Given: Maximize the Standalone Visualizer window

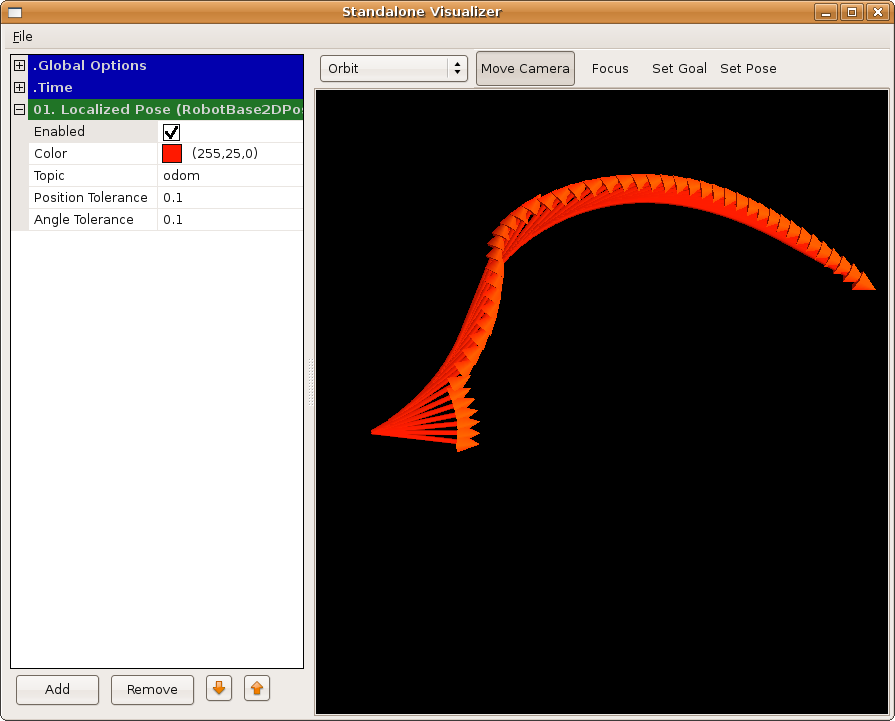Looking at the screenshot, I should tap(852, 12).
